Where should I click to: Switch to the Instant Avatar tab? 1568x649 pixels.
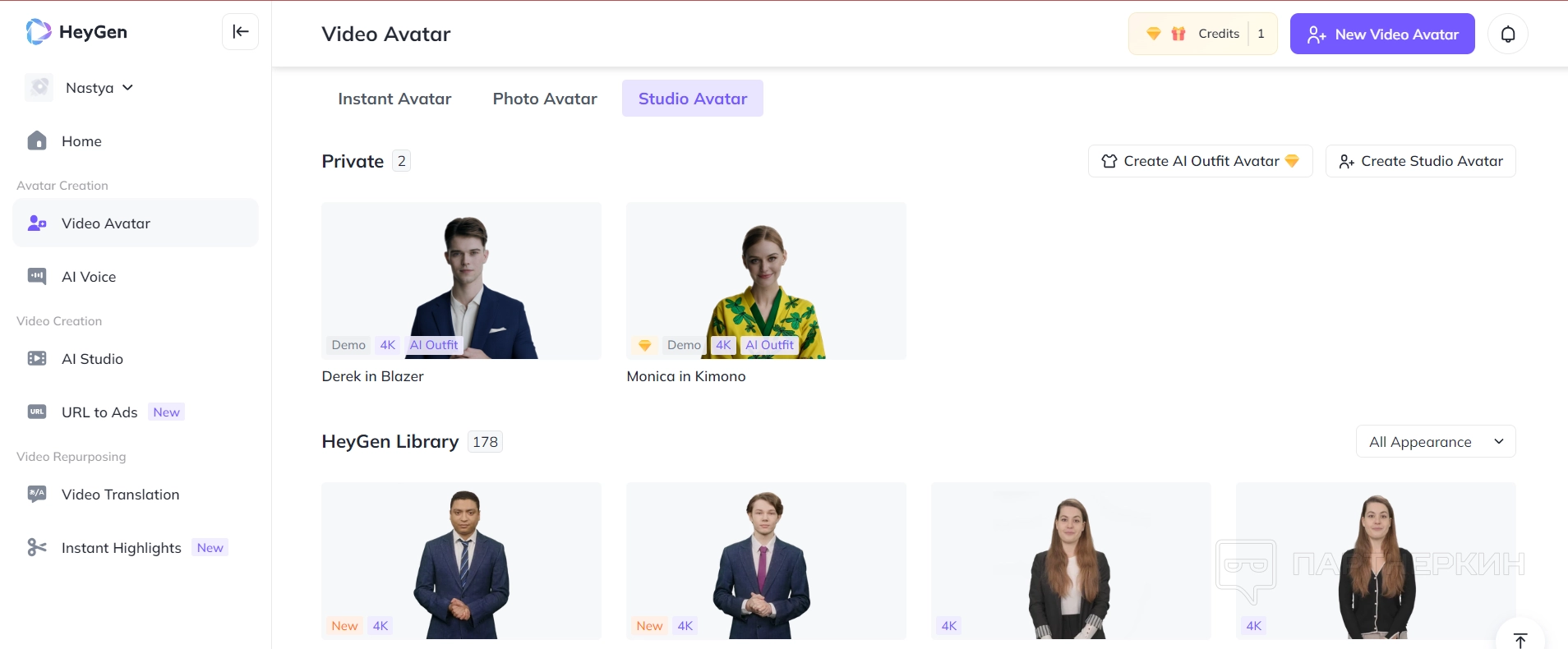click(x=394, y=99)
